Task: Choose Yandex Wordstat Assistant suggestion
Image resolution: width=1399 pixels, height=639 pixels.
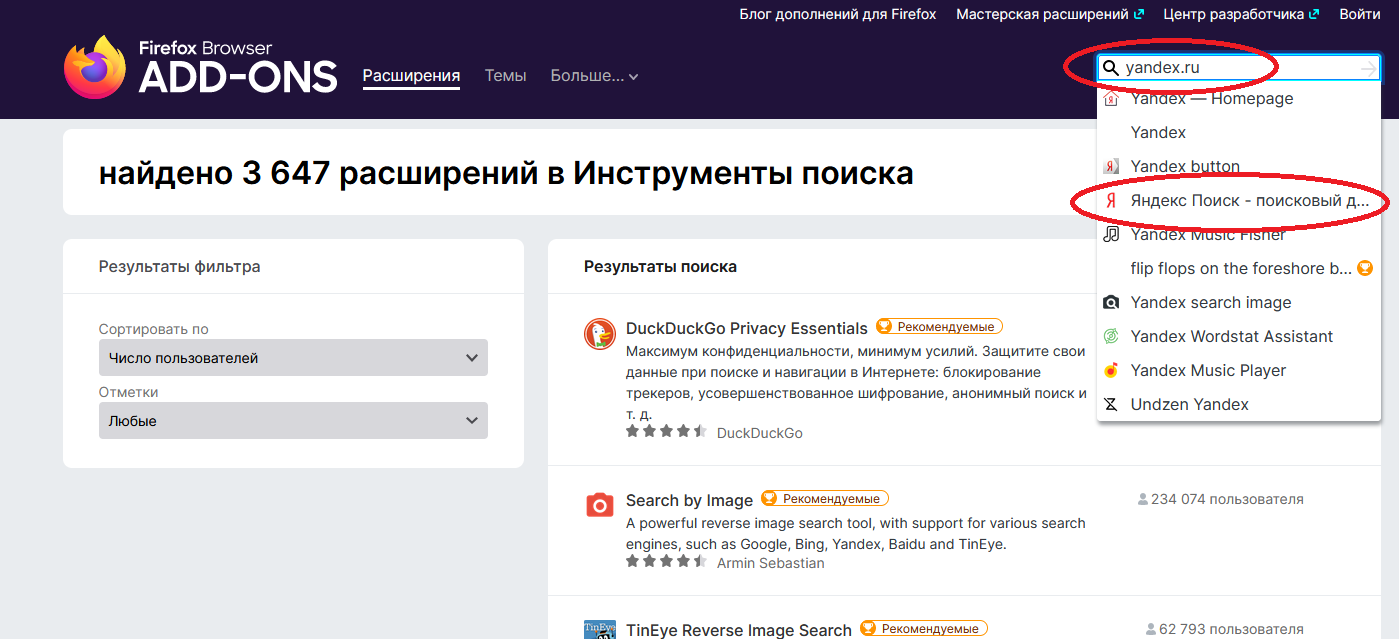Action: (x=1231, y=336)
